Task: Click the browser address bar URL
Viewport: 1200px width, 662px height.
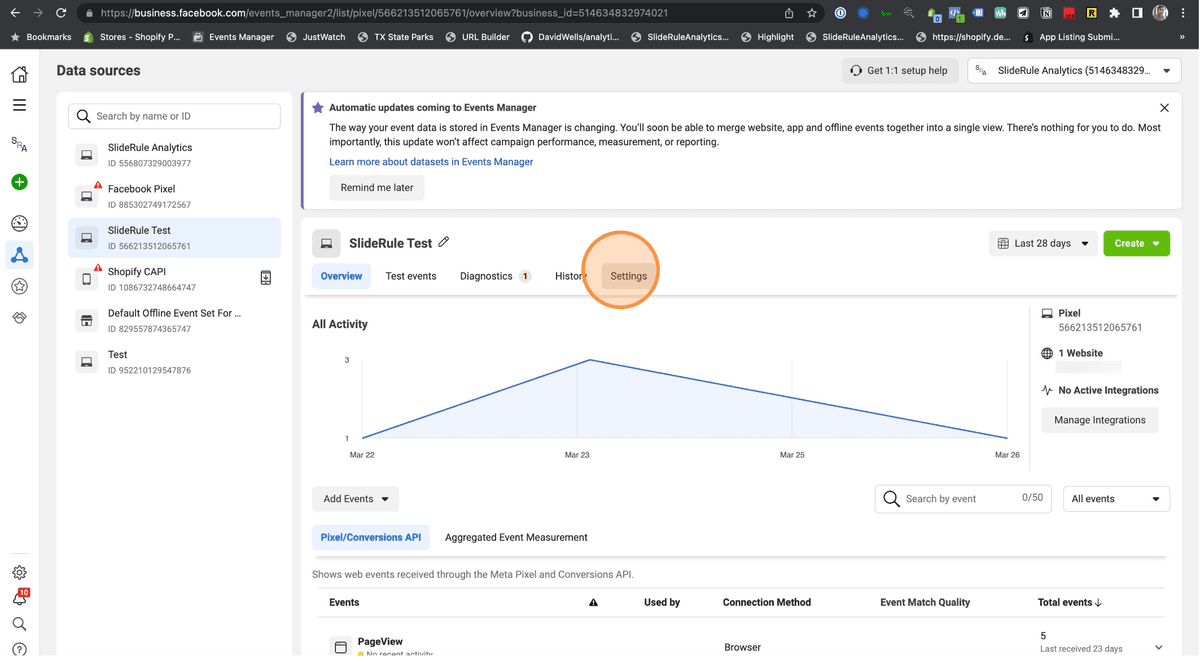Action: coord(384,13)
